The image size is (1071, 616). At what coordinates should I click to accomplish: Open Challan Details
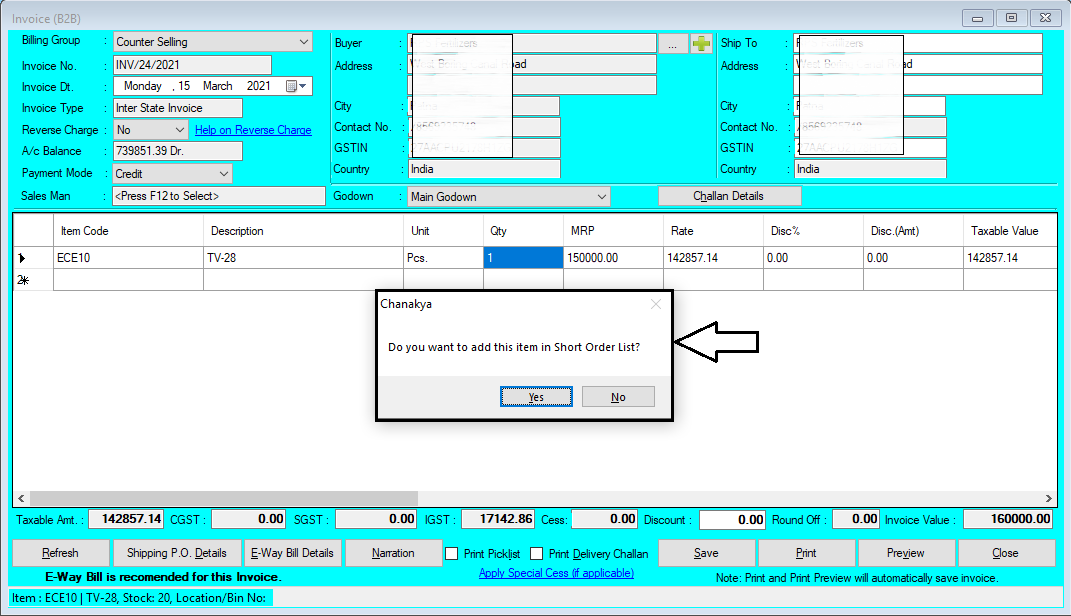[729, 195]
